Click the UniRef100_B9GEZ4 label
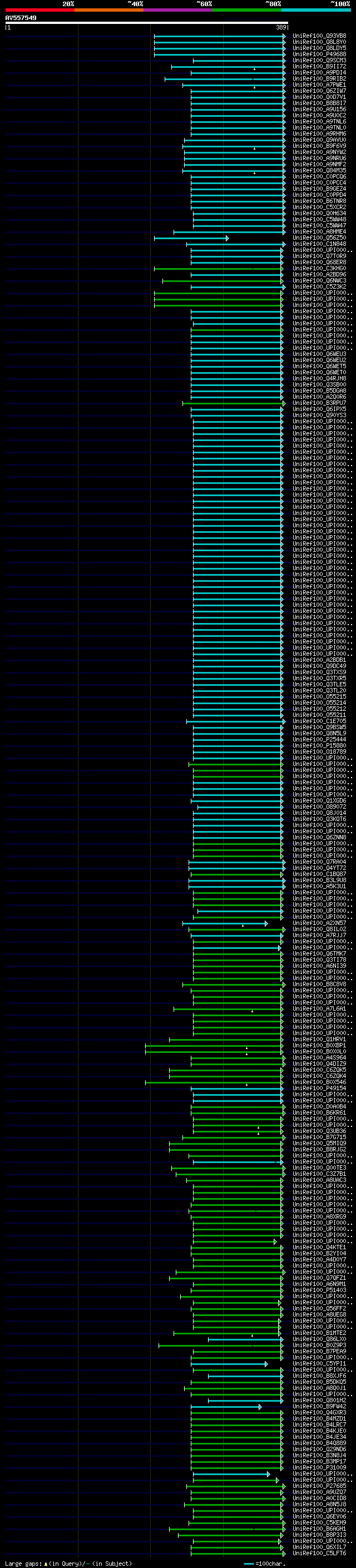Viewport: 356px width, 1568px height. [319, 189]
